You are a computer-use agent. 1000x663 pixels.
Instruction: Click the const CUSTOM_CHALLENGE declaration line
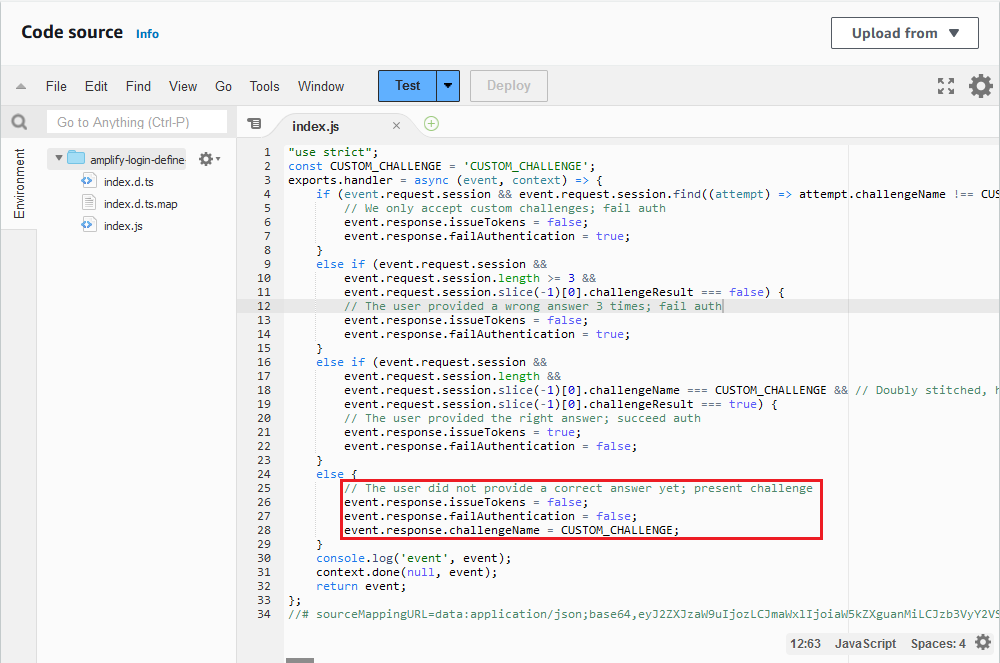(x=441, y=166)
